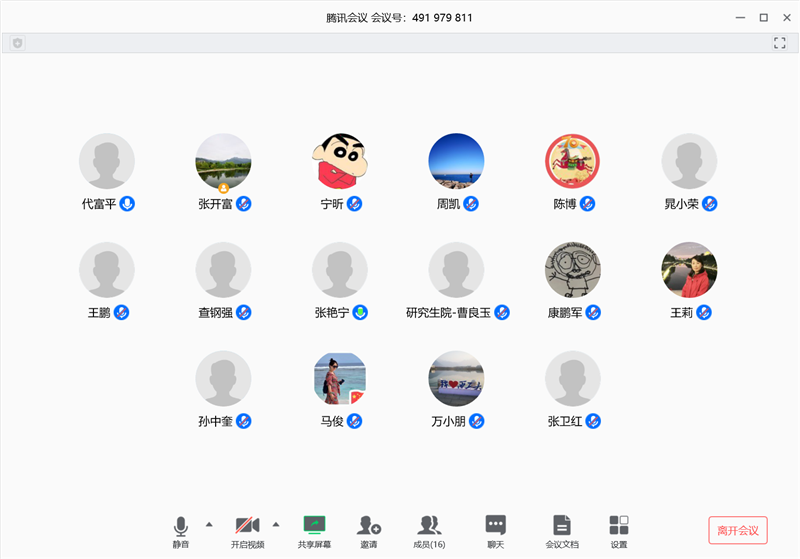Click the name label 晁小荣
This screenshot has height=559, width=800.
[x=681, y=204]
